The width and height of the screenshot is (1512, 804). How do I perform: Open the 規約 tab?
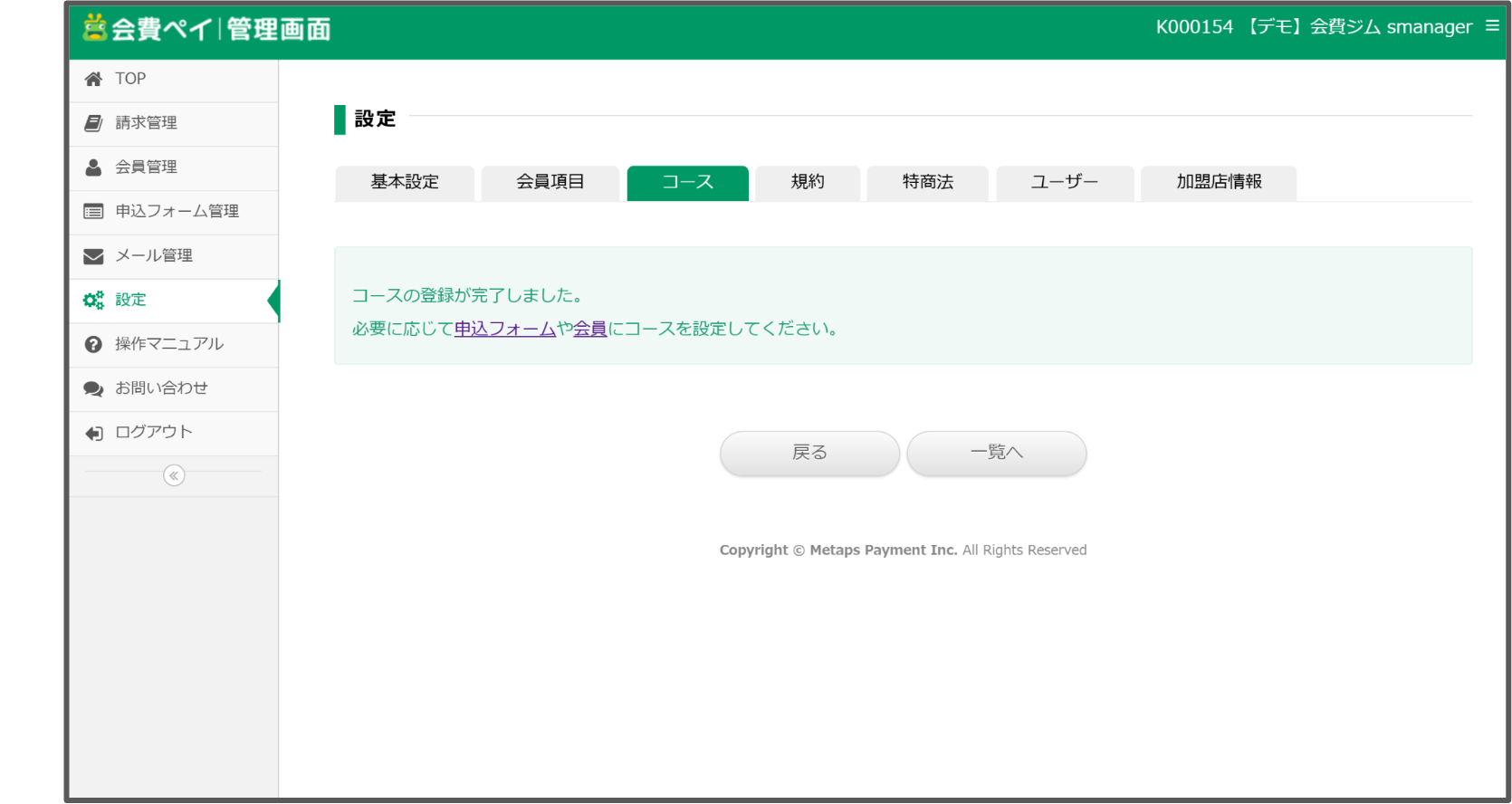click(808, 183)
